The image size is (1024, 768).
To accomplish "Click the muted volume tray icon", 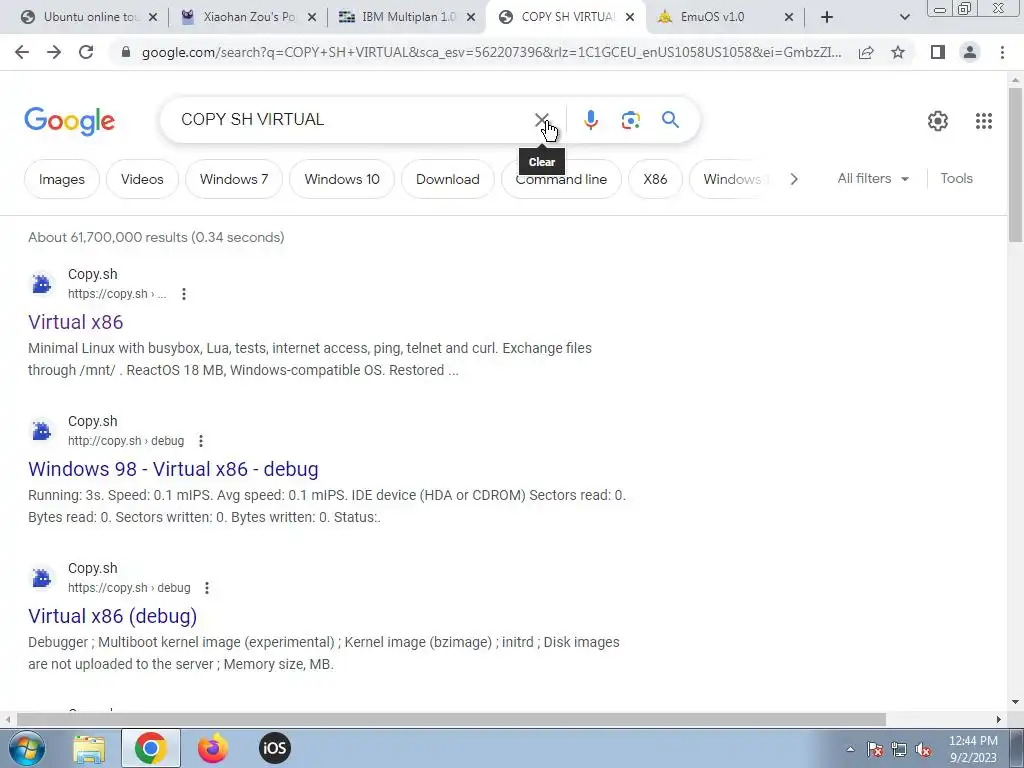I will pyautogui.click(x=923, y=750).
